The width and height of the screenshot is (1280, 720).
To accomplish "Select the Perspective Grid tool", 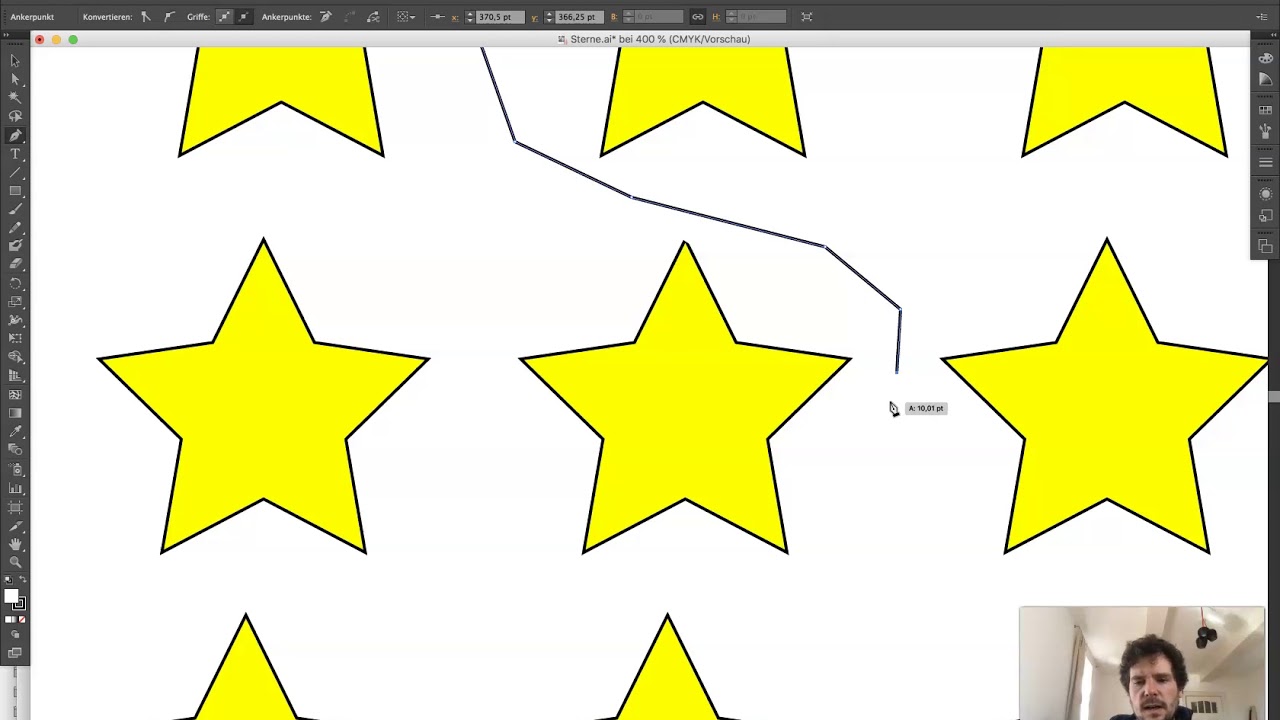I will click(x=15, y=375).
